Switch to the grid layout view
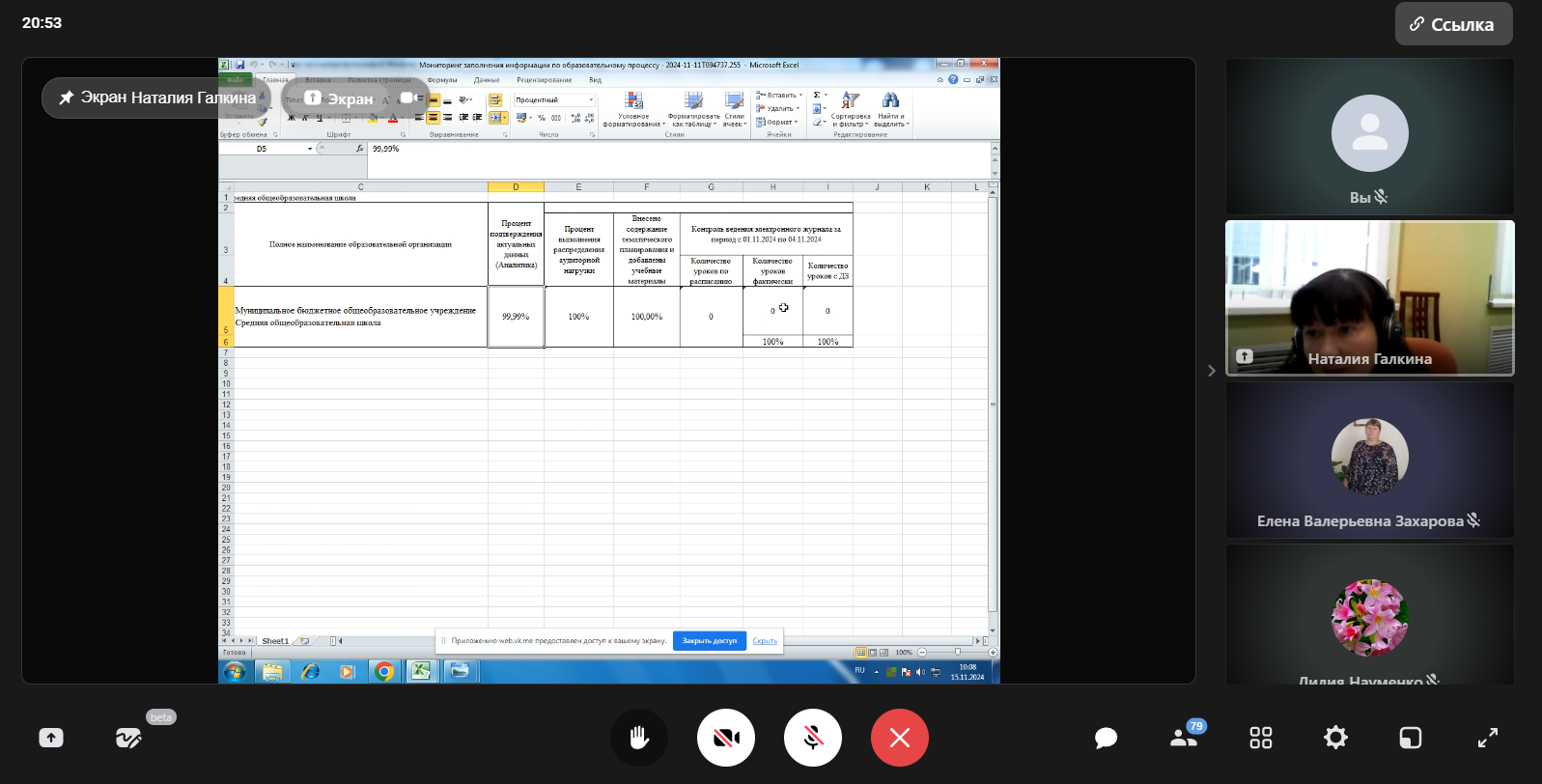The width and height of the screenshot is (1542, 784). [x=1260, y=738]
